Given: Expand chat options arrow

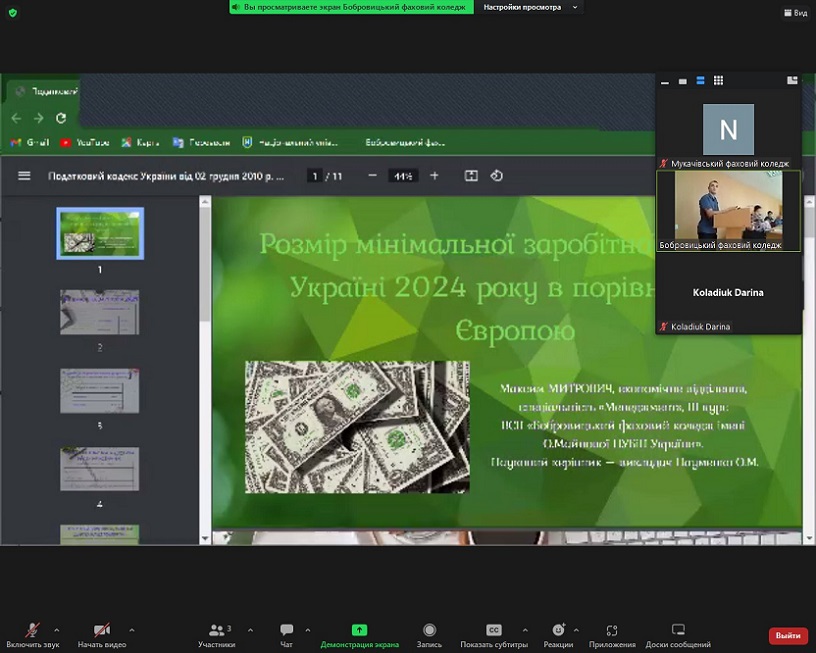Looking at the screenshot, I should tap(308, 630).
